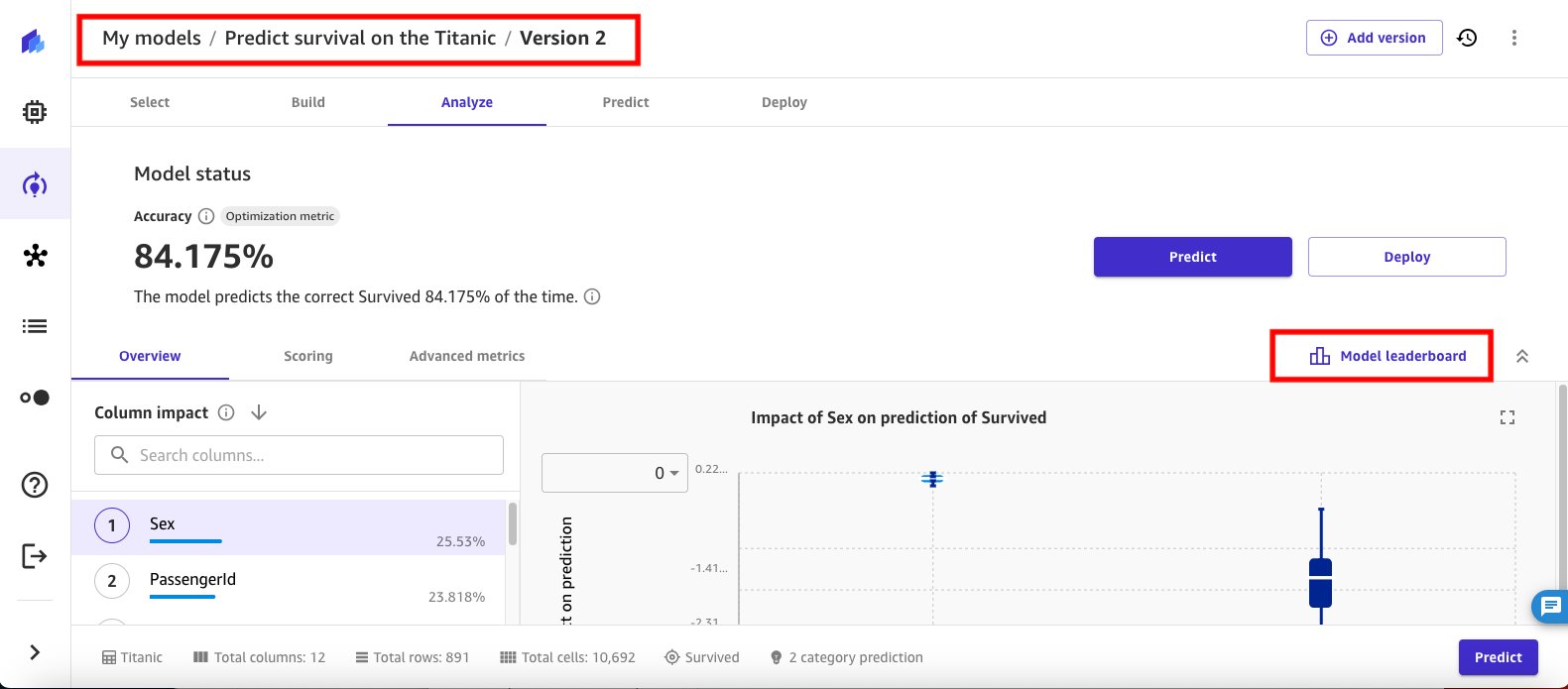Open the three-dot more options menu
This screenshot has width=1568, height=689.
click(1514, 38)
